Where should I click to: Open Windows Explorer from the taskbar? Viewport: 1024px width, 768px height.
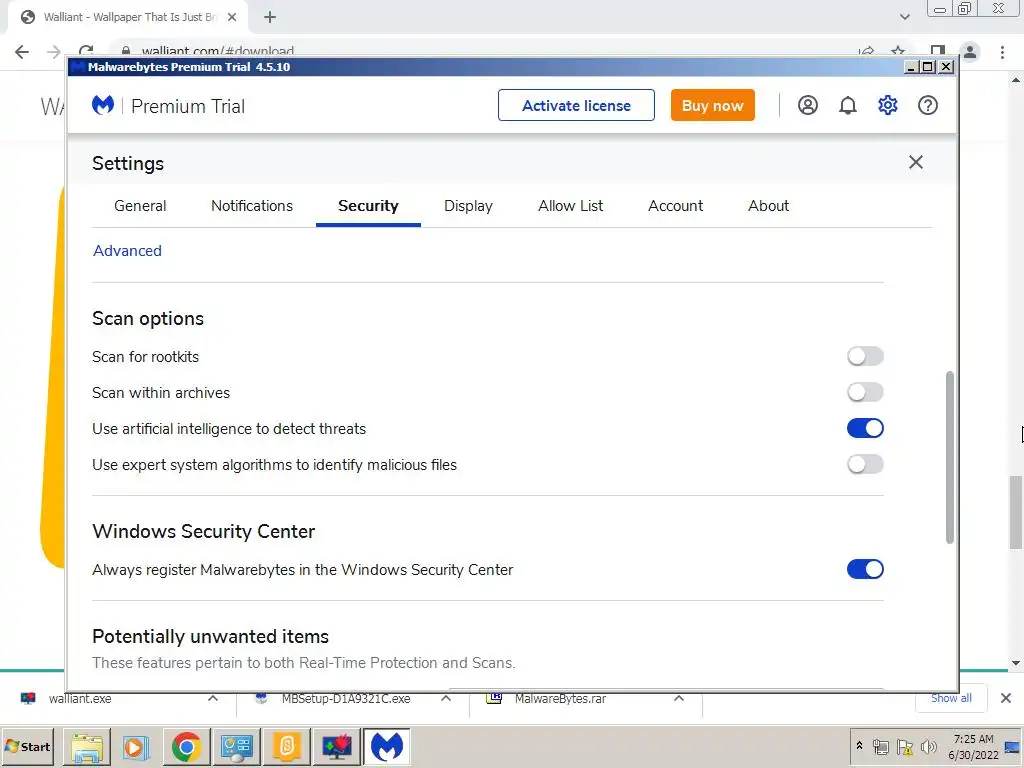pyautogui.click(x=87, y=746)
